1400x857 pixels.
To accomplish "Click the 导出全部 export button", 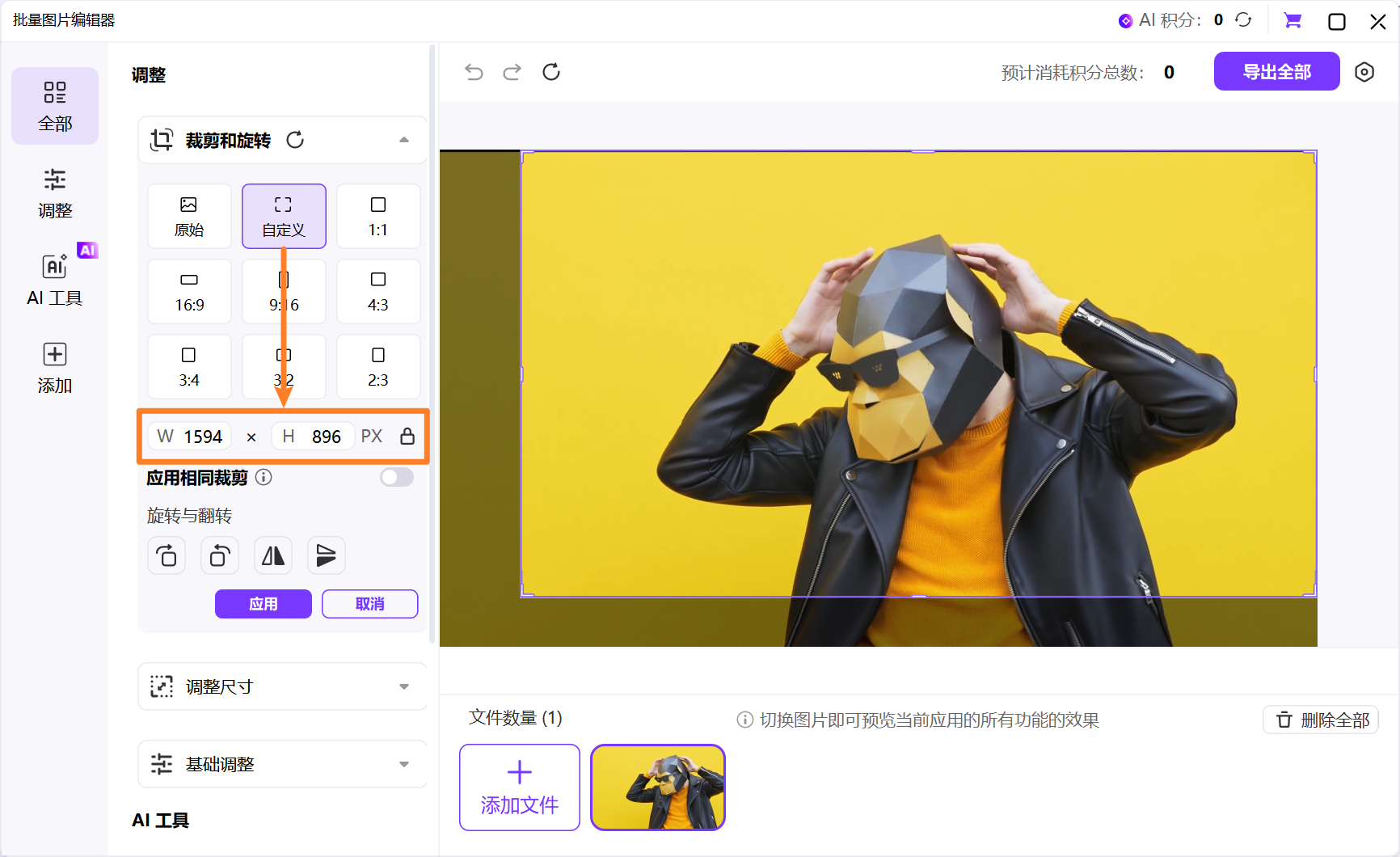I will tap(1276, 72).
